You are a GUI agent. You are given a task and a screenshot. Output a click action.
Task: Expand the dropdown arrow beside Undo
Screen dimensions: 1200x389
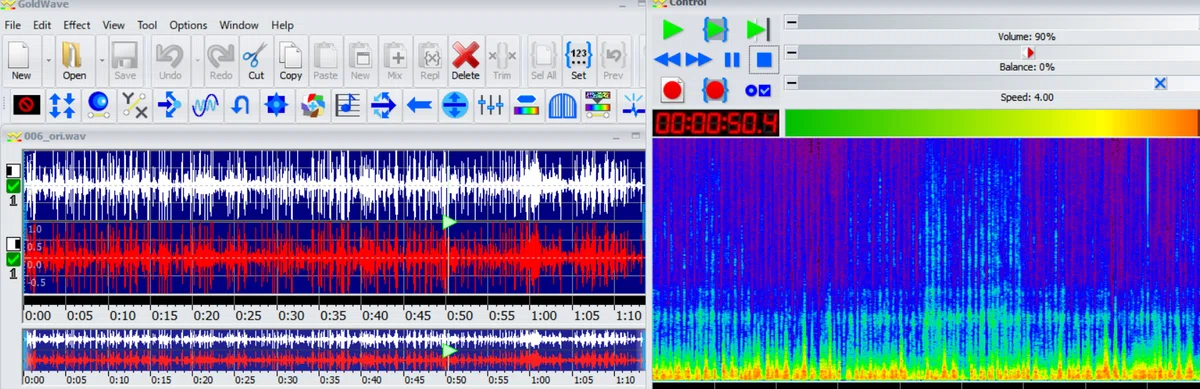198,61
